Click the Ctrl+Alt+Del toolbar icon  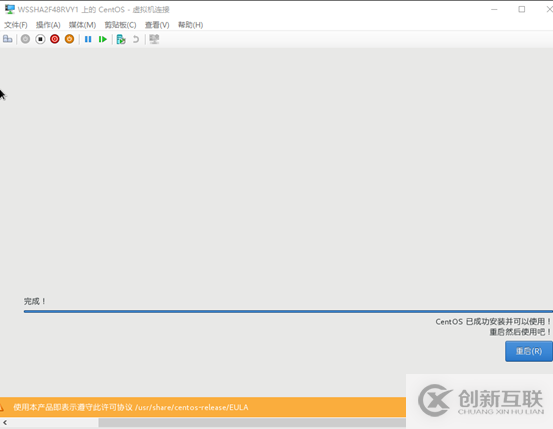coord(7,39)
